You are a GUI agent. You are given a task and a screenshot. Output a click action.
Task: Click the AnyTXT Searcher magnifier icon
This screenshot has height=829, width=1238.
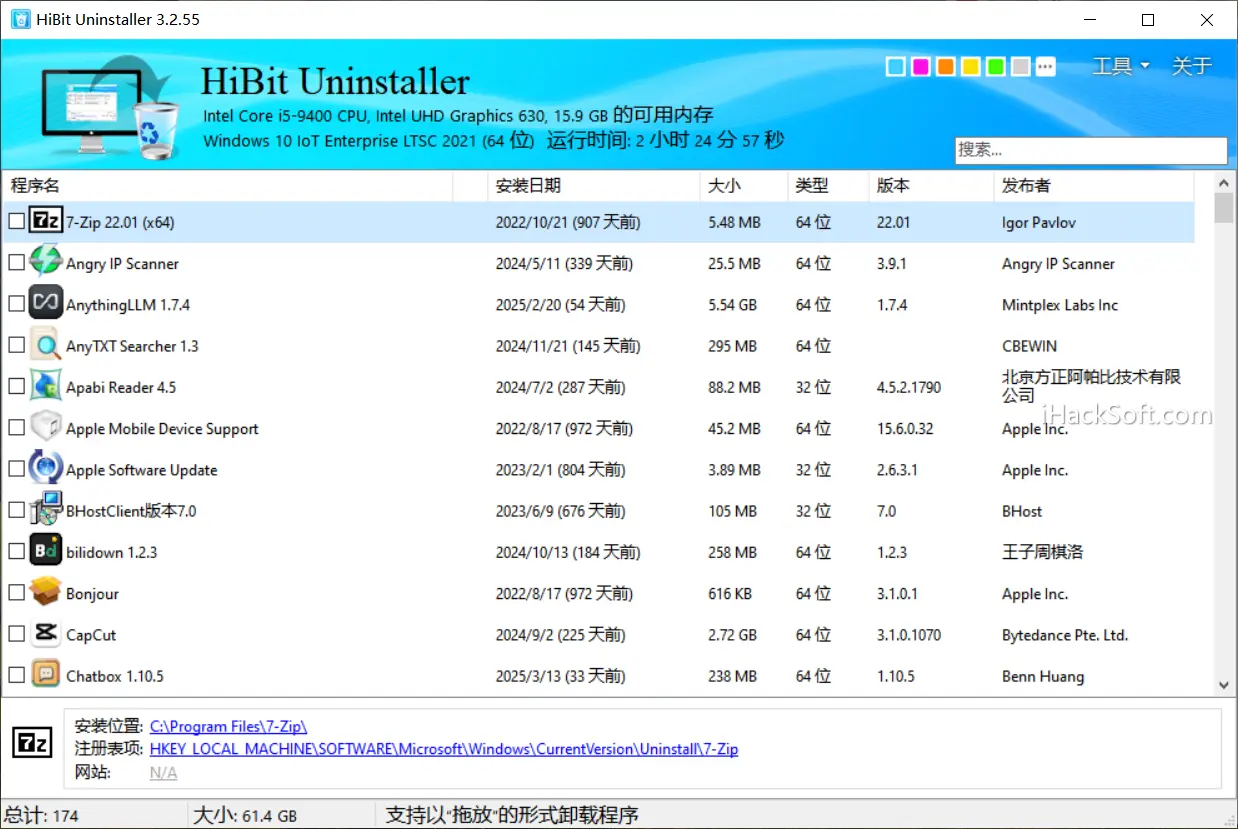45,345
